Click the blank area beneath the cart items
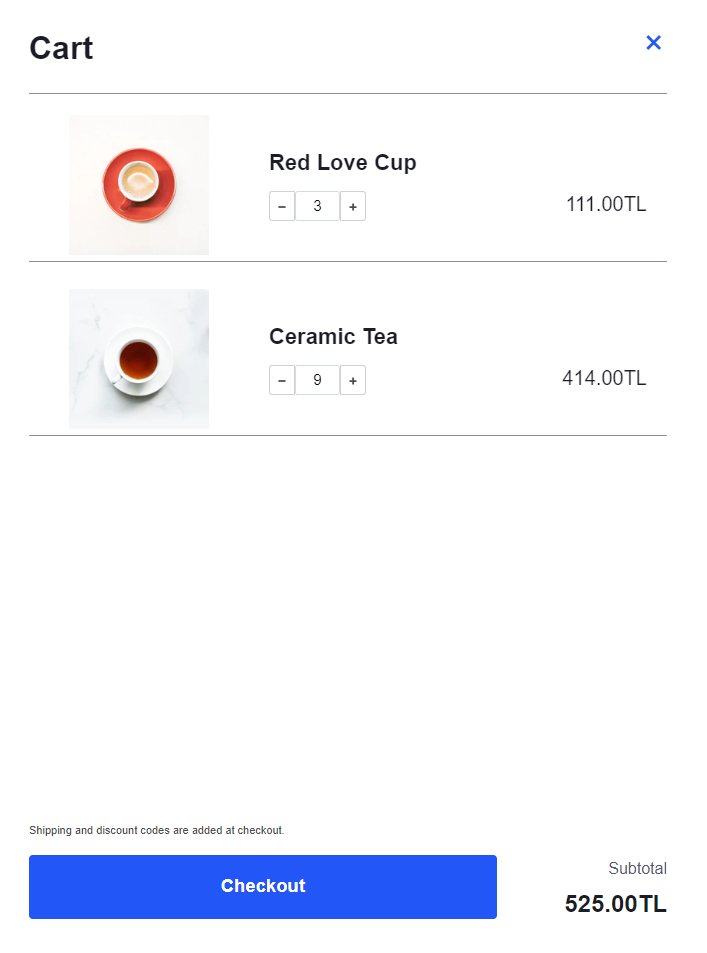Viewport: 707px width, 953px height. click(x=348, y=626)
